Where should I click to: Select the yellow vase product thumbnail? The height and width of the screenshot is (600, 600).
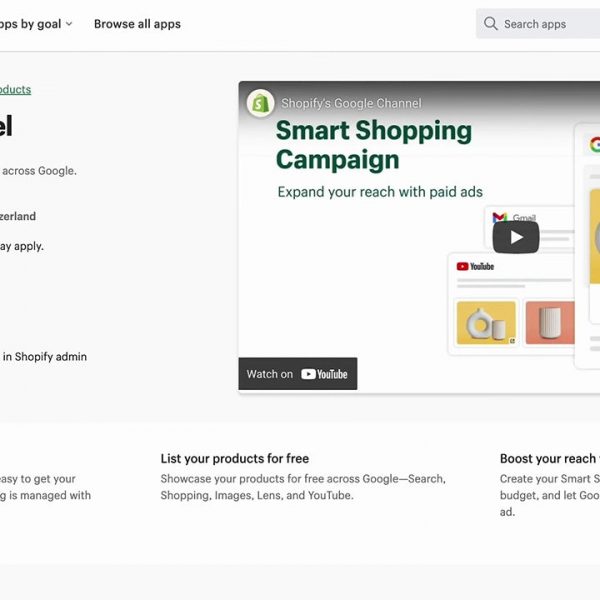pos(486,323)
